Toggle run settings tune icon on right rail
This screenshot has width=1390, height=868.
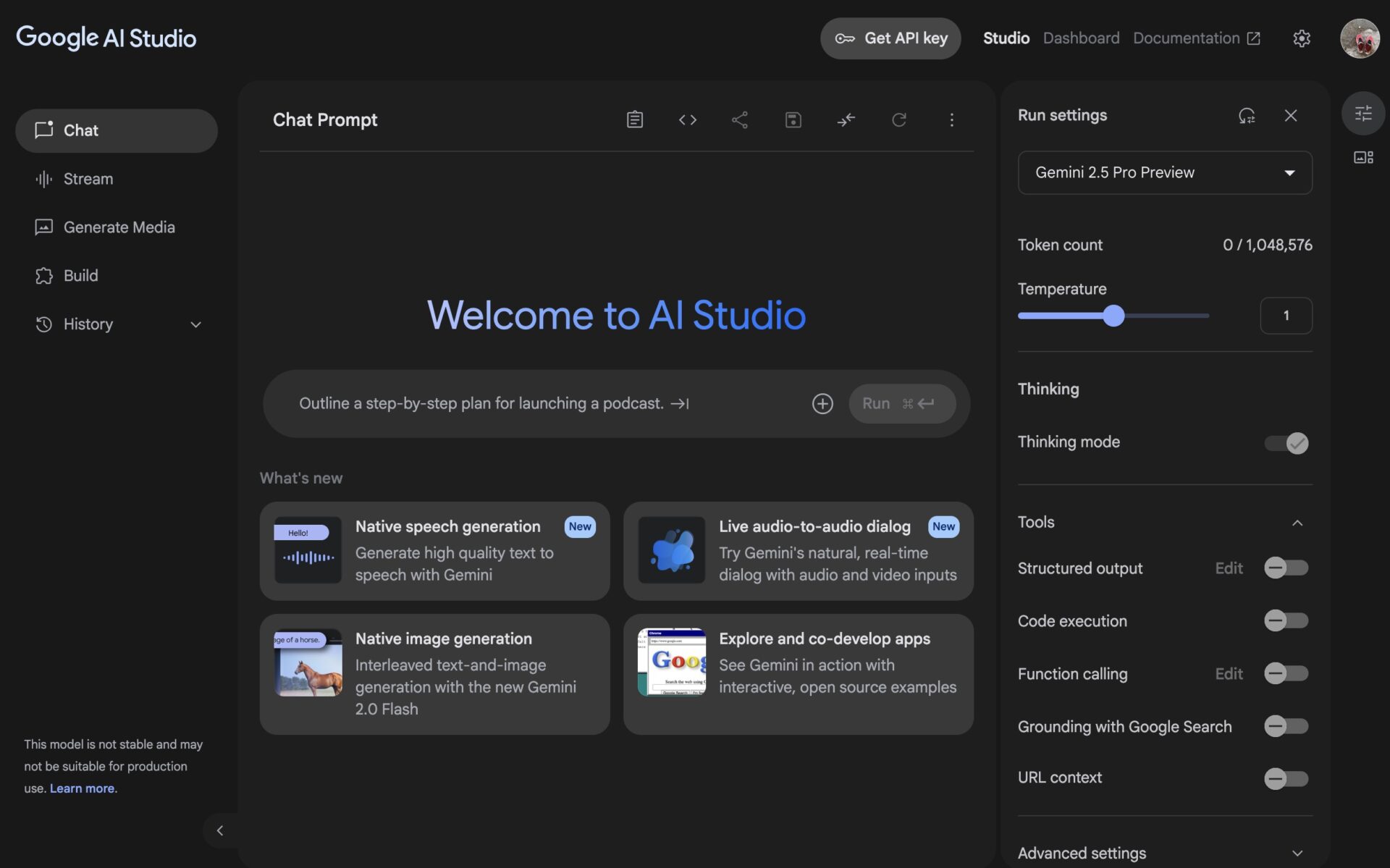[x=1362, y=113]
